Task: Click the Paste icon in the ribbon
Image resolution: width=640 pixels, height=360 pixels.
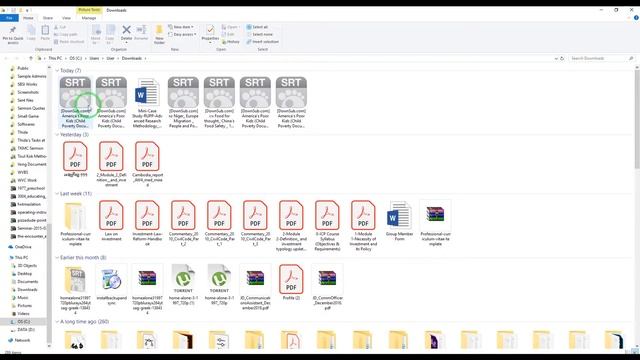Action: pos(45,30)
